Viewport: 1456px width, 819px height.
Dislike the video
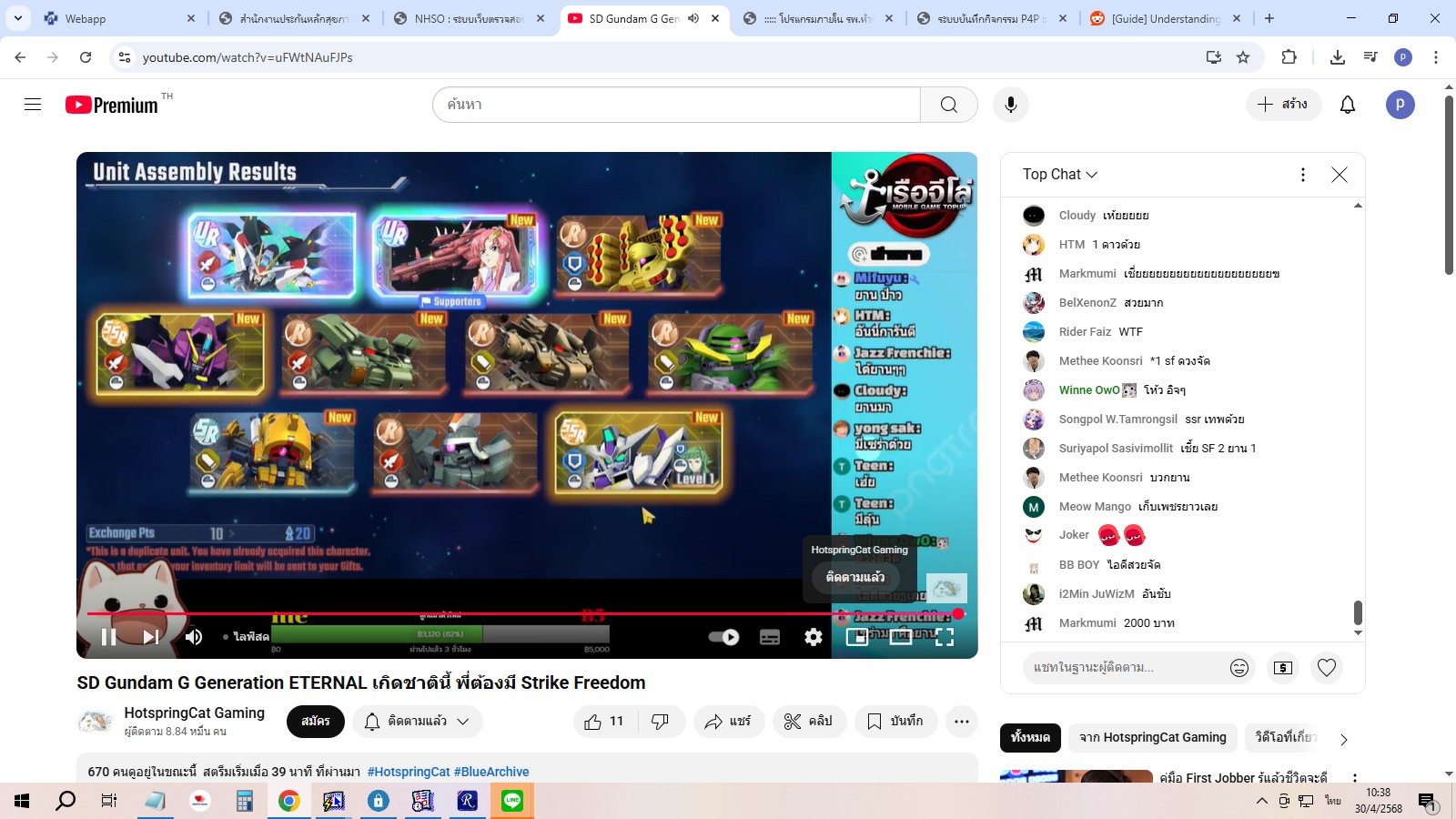point(661,722)
